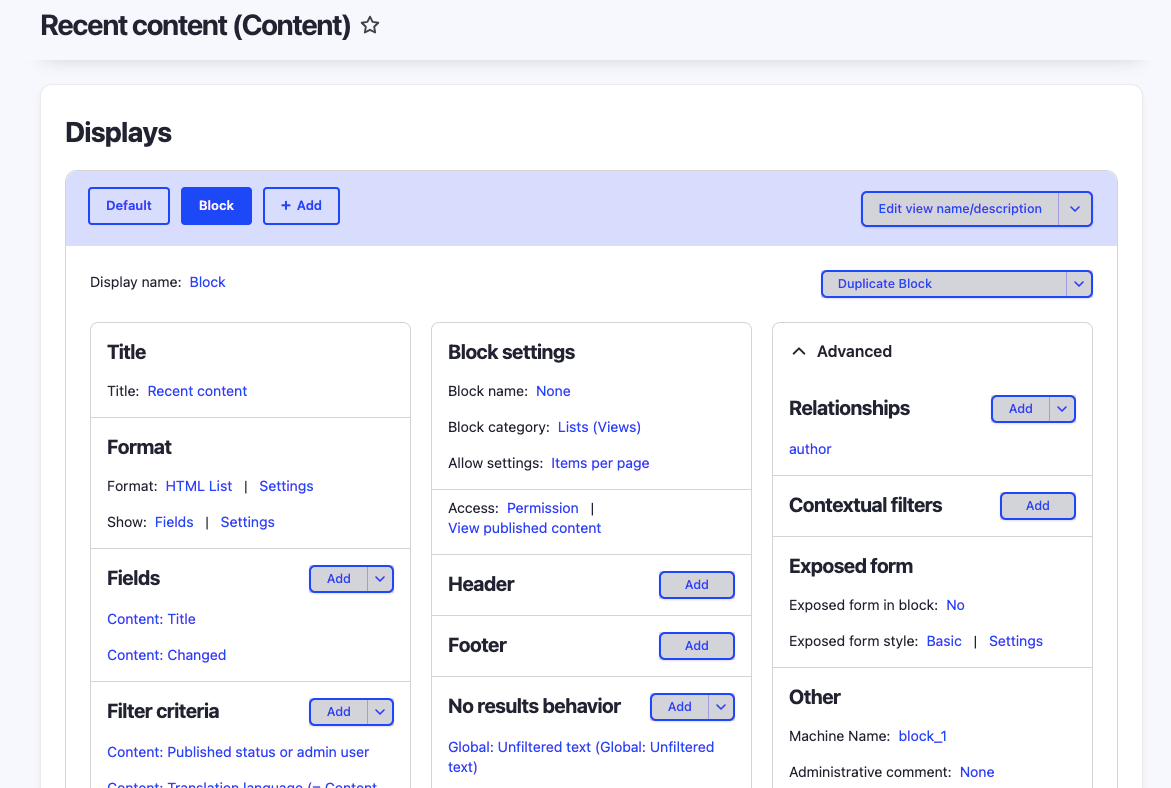Add a new display with + Add
This screenshot has height=788, width=1171.
[301, 206]
